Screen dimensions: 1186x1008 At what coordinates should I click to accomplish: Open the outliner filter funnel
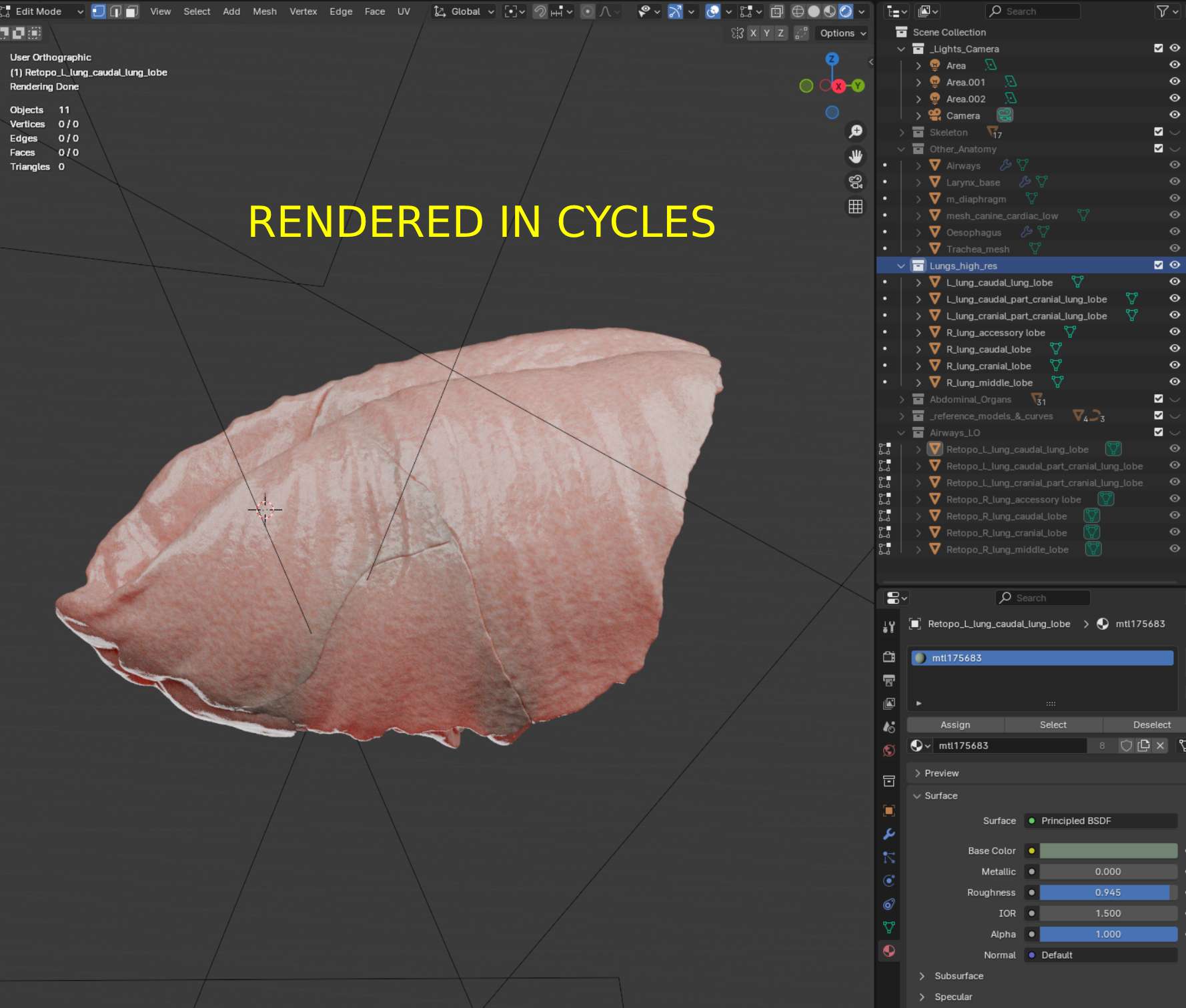click(x=1167, y=11)
